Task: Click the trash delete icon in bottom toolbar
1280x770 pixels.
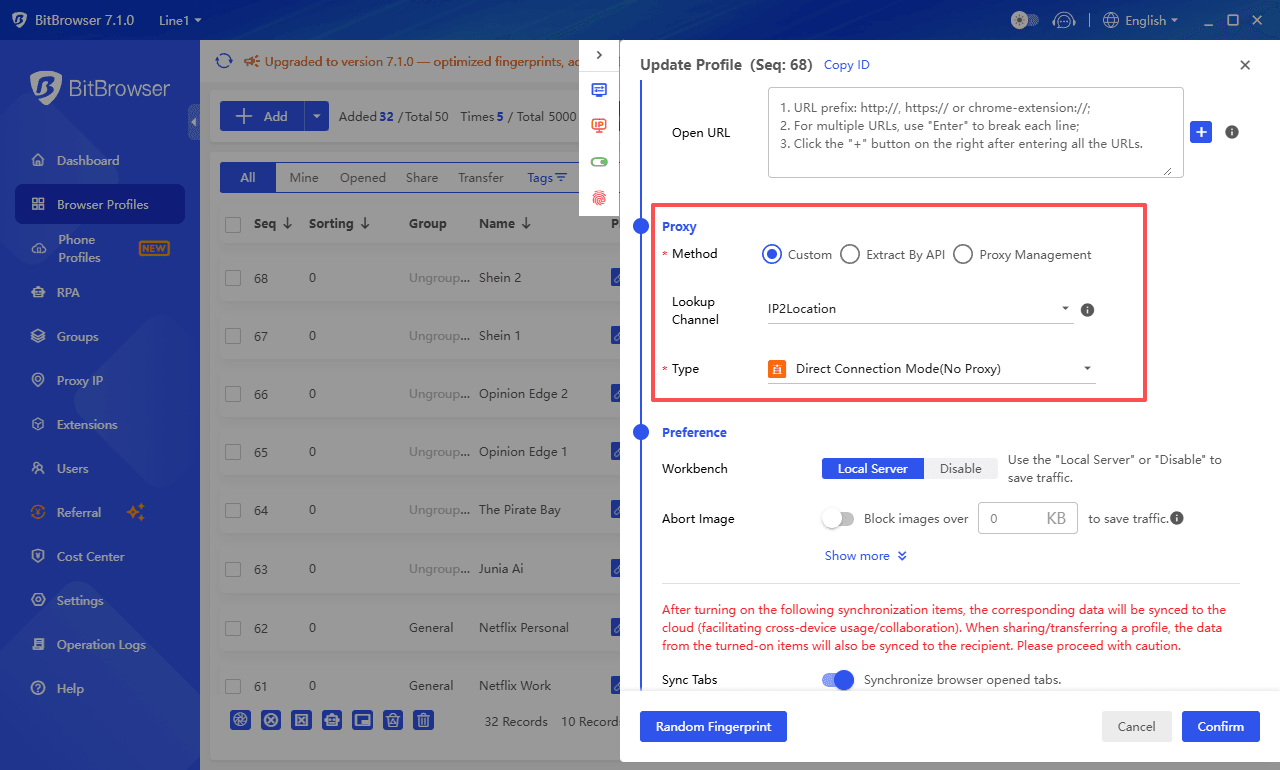Action: coord(424,720)
